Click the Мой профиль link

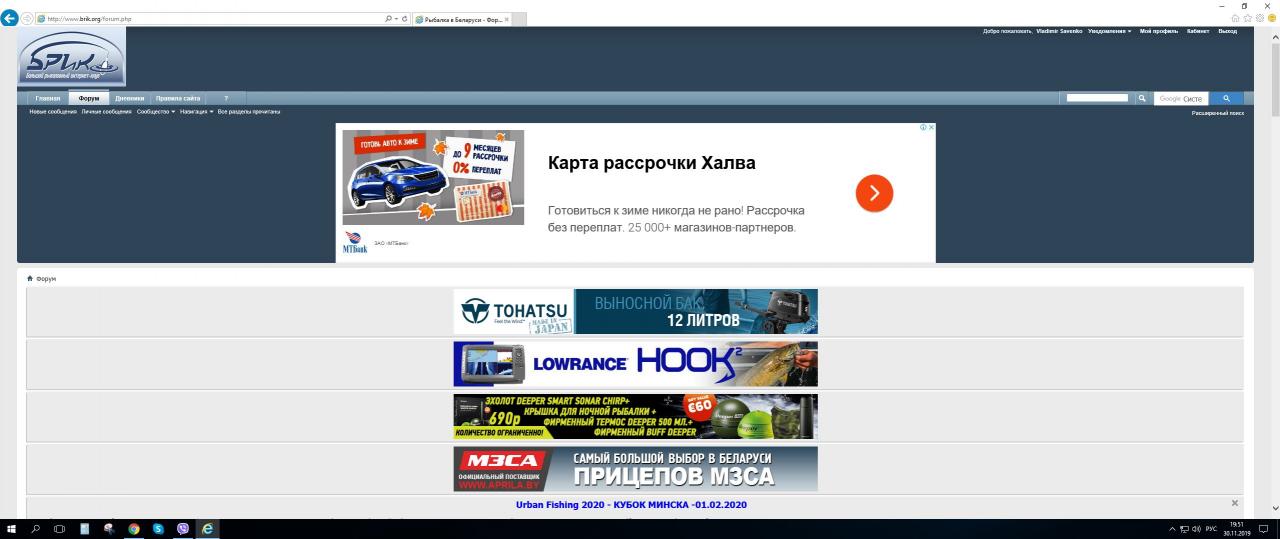coord(1158,31)
